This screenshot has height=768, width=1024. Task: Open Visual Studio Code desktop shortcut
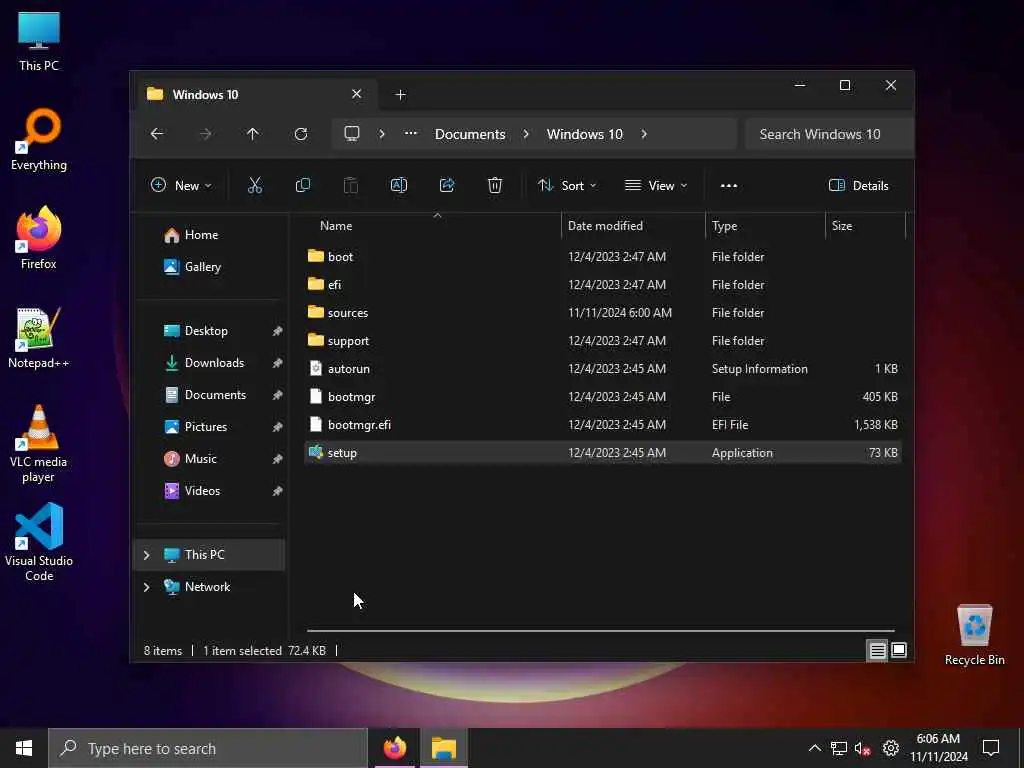(x=39, y=542)
